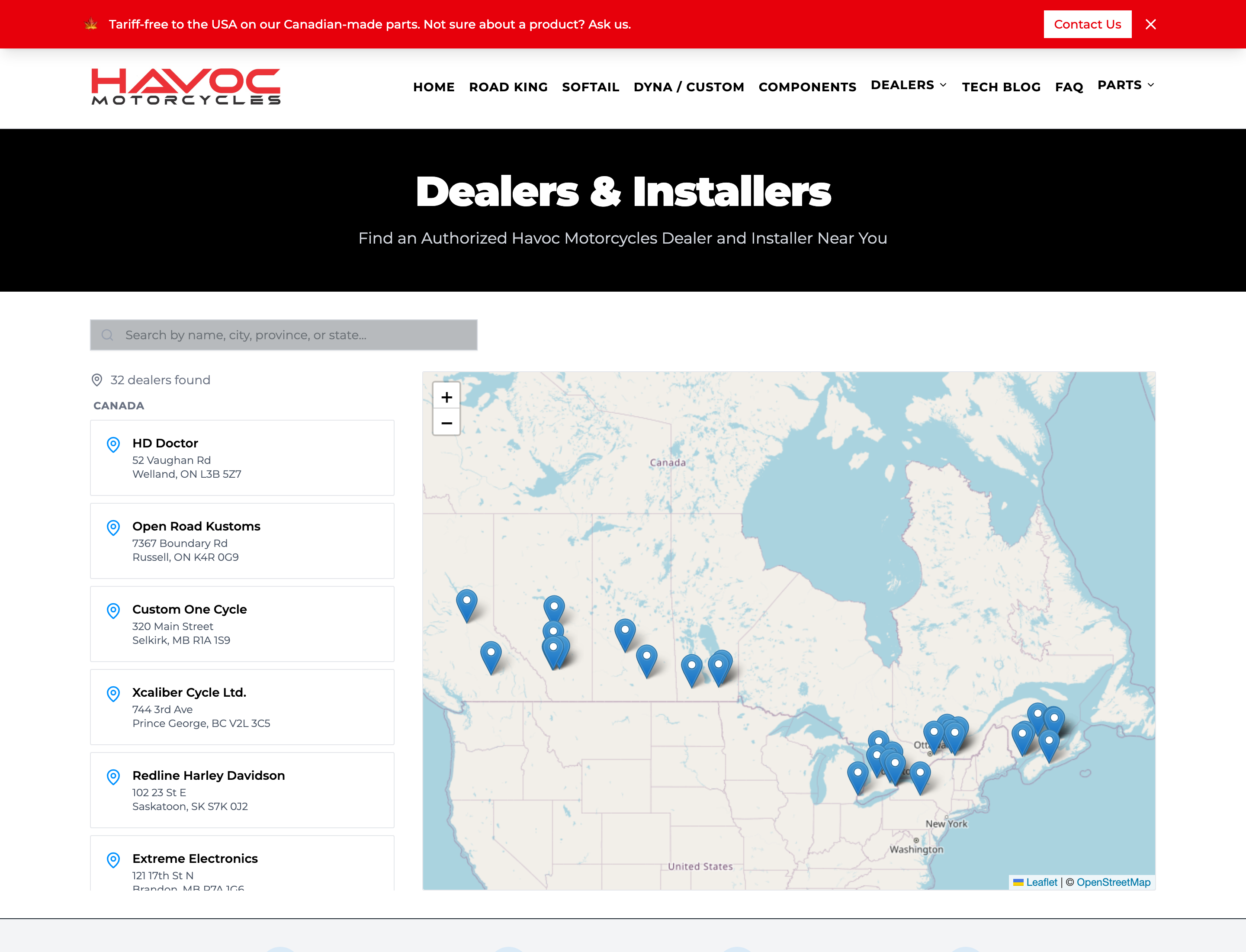Click location pin icon for Custom One Cycle
Image resolution: width=1246 pixels, height=952 pixels.
click(113, 610)
